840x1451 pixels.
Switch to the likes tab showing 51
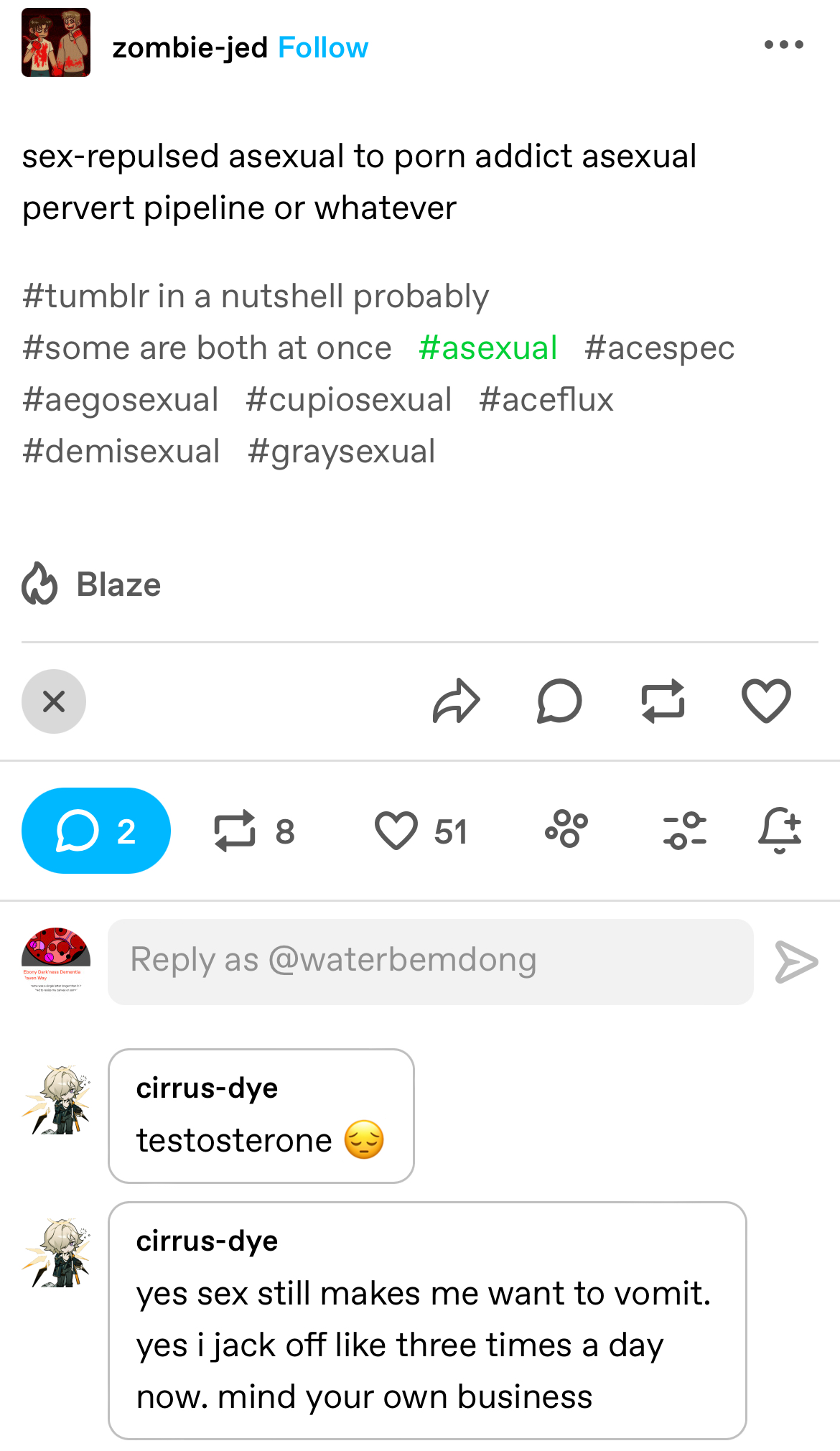[421, 831]
